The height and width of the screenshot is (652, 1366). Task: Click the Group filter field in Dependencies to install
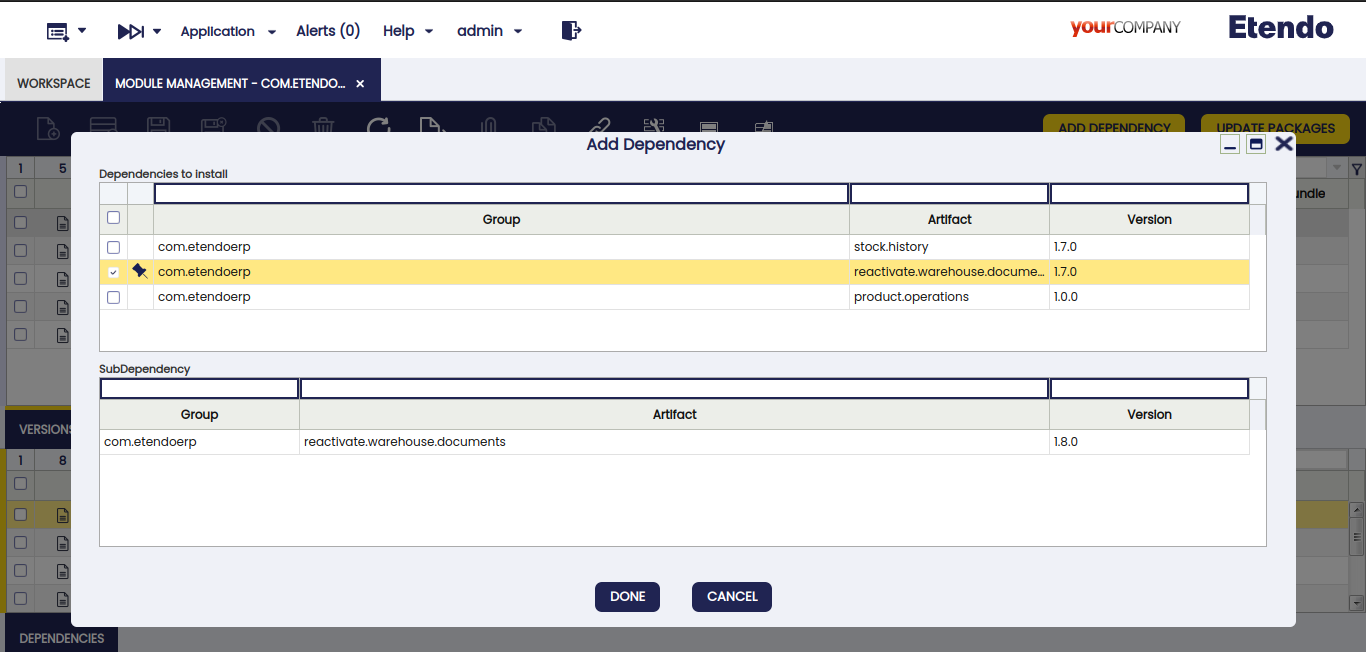(x=501, y=194)
